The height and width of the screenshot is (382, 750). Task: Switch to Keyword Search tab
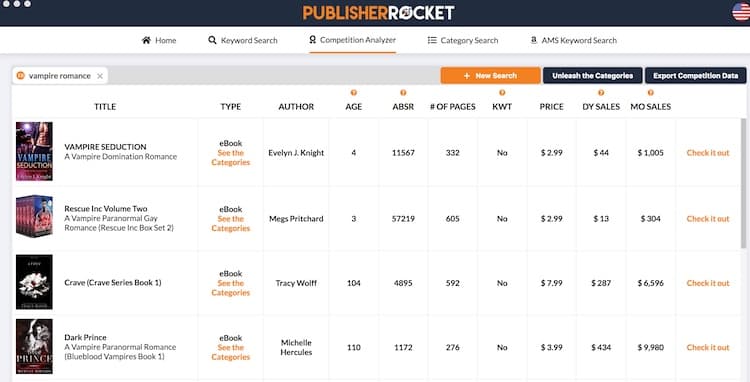243,41
